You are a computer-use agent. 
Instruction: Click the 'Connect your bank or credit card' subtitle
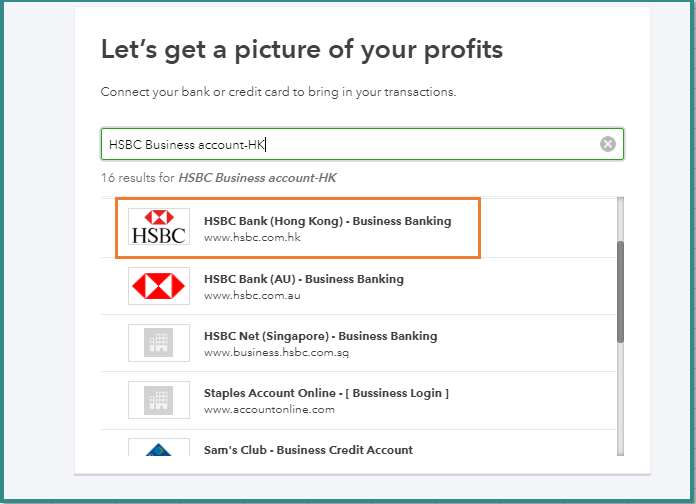[278, 92]
